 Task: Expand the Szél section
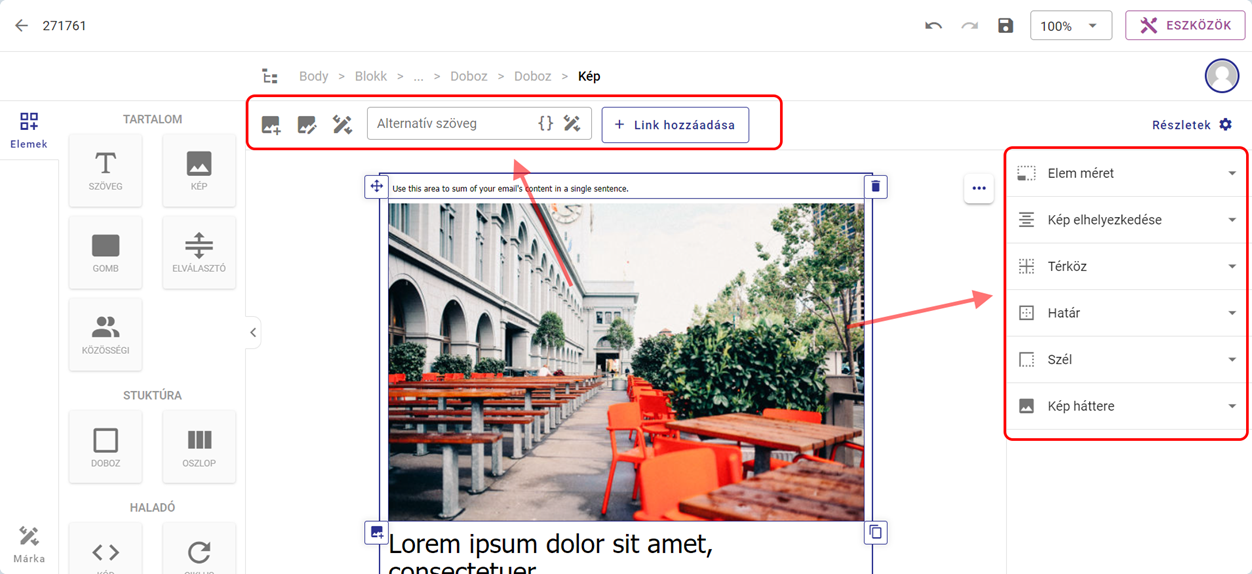[1126, 360]
